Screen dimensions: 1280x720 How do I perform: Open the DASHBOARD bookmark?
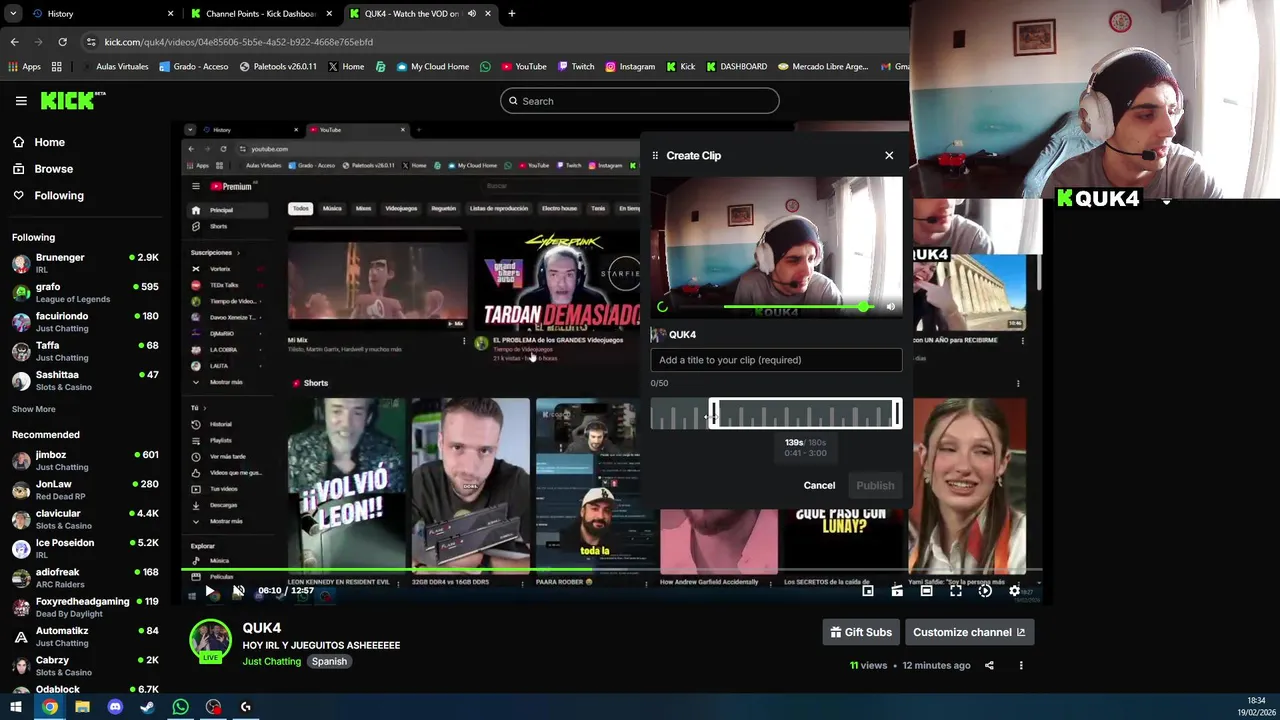(x=736, y=67)
